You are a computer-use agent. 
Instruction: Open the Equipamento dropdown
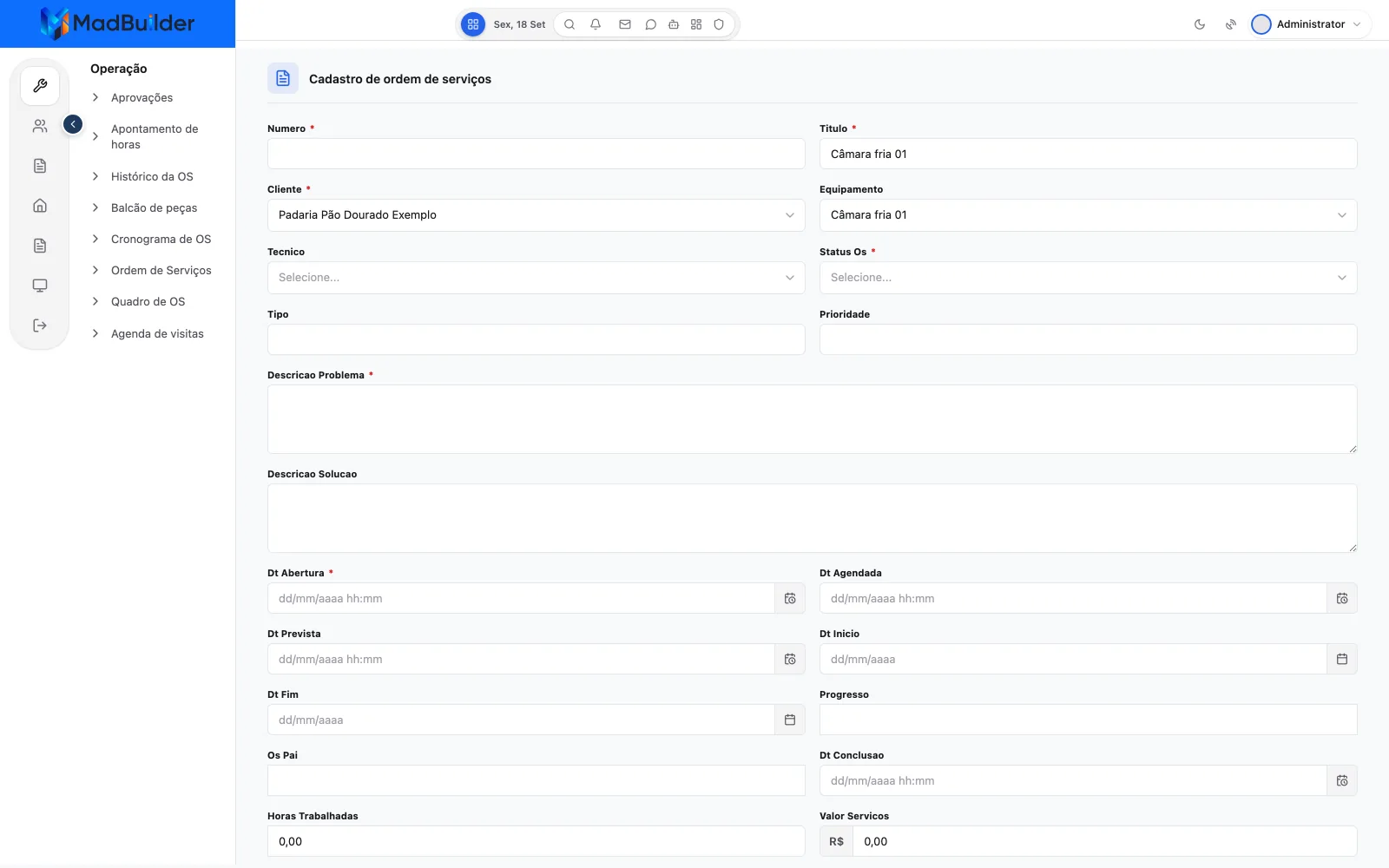click(x=1089, y=215)
